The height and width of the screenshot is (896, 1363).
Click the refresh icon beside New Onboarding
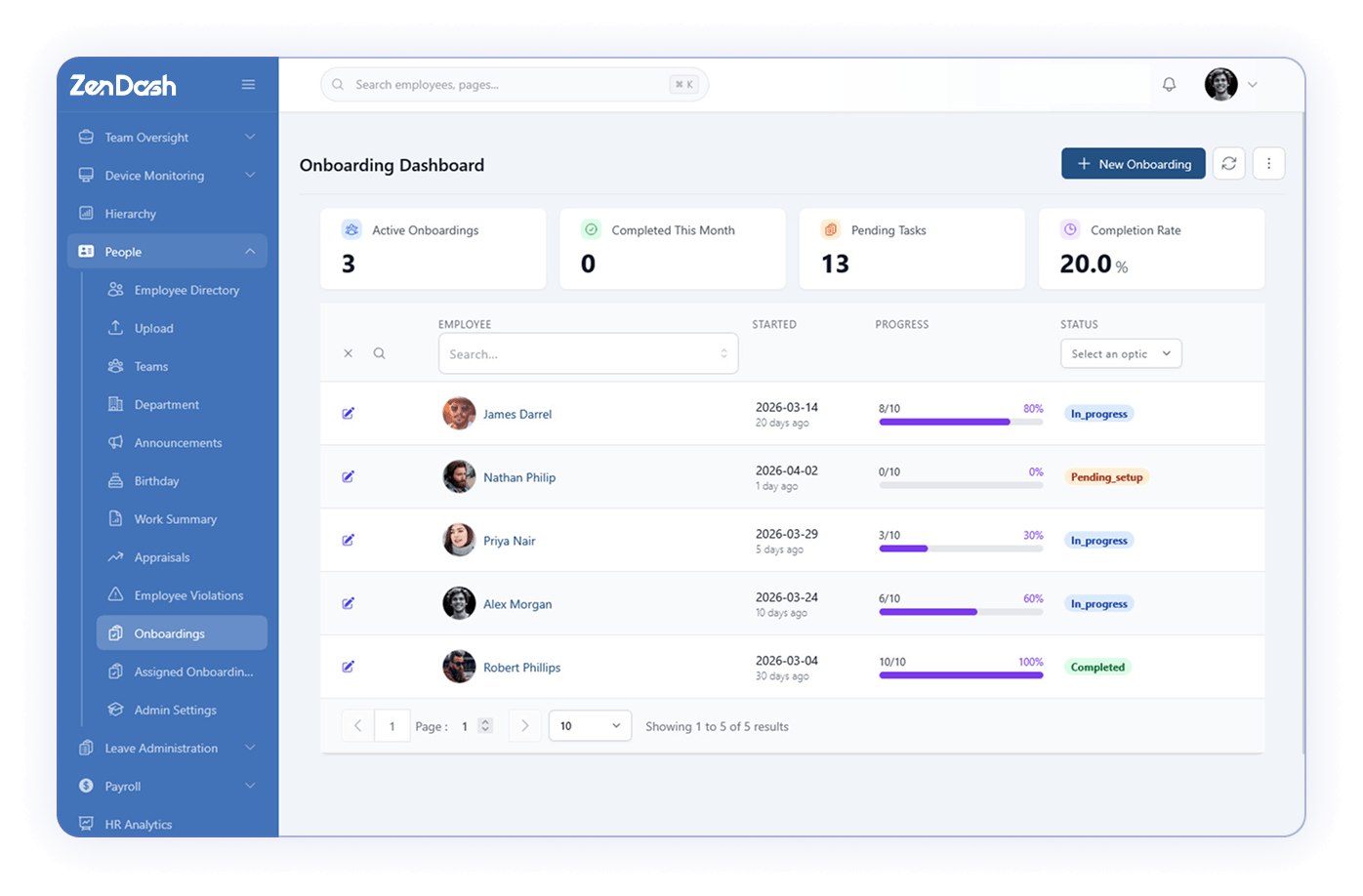[x=1228, y=163]
